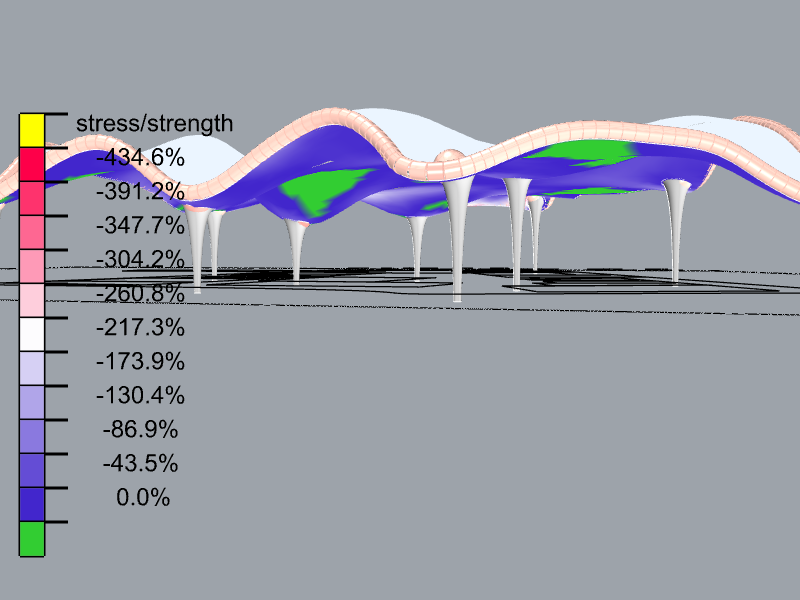Image resolution: width=800 pixels, height=600 pixels.
Task: Click the -43.5% legend label
Action: 140,463
